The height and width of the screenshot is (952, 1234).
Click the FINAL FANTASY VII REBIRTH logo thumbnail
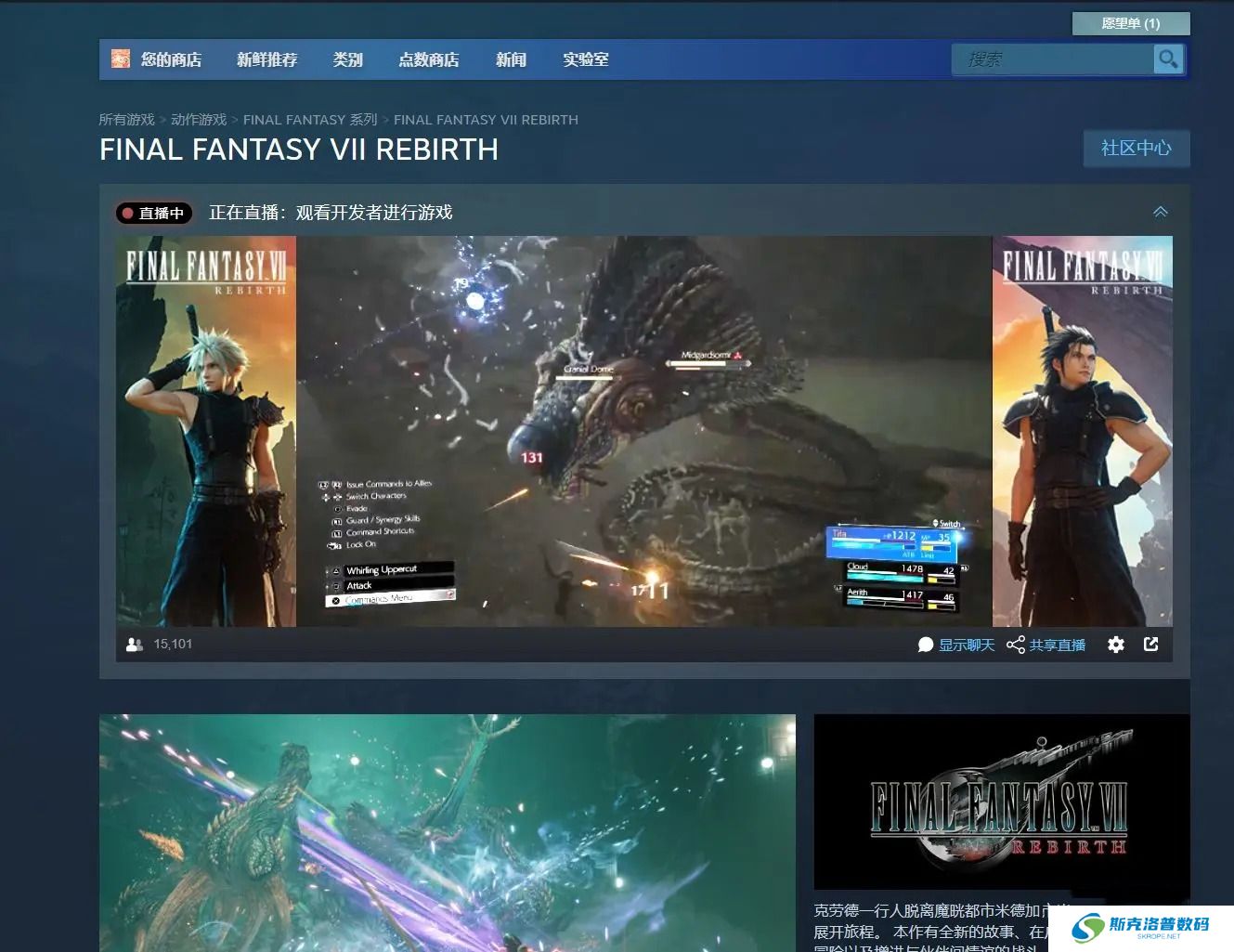point(1001,802)
